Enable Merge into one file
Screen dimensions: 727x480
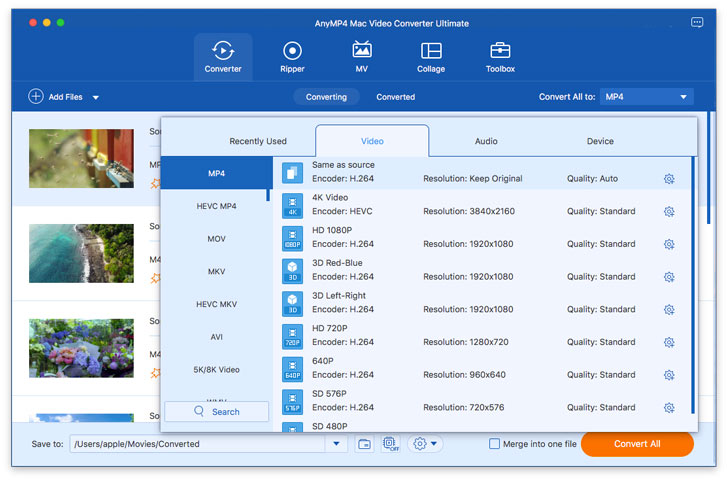494,444
